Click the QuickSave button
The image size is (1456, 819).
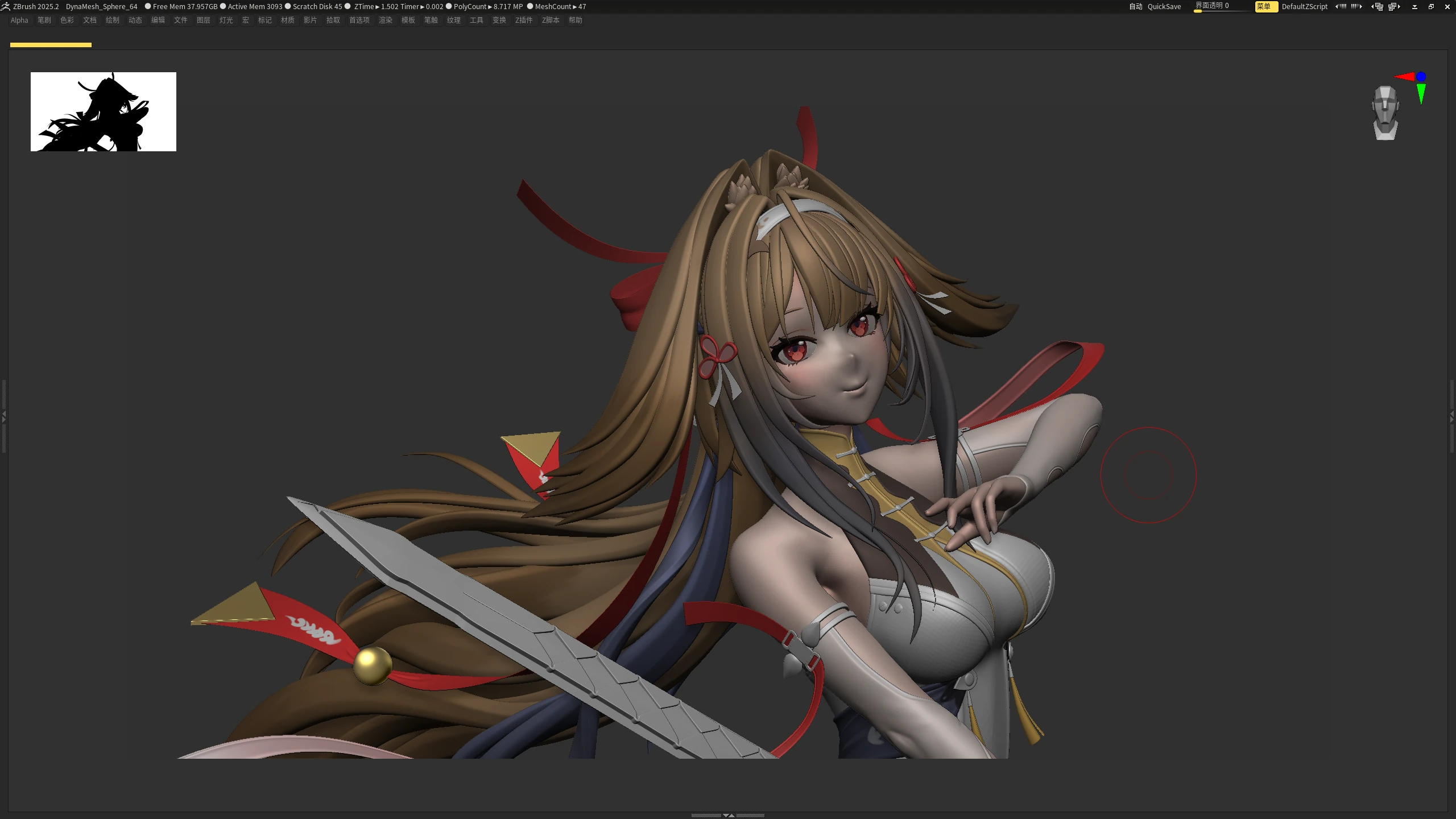click(1164, 6)
